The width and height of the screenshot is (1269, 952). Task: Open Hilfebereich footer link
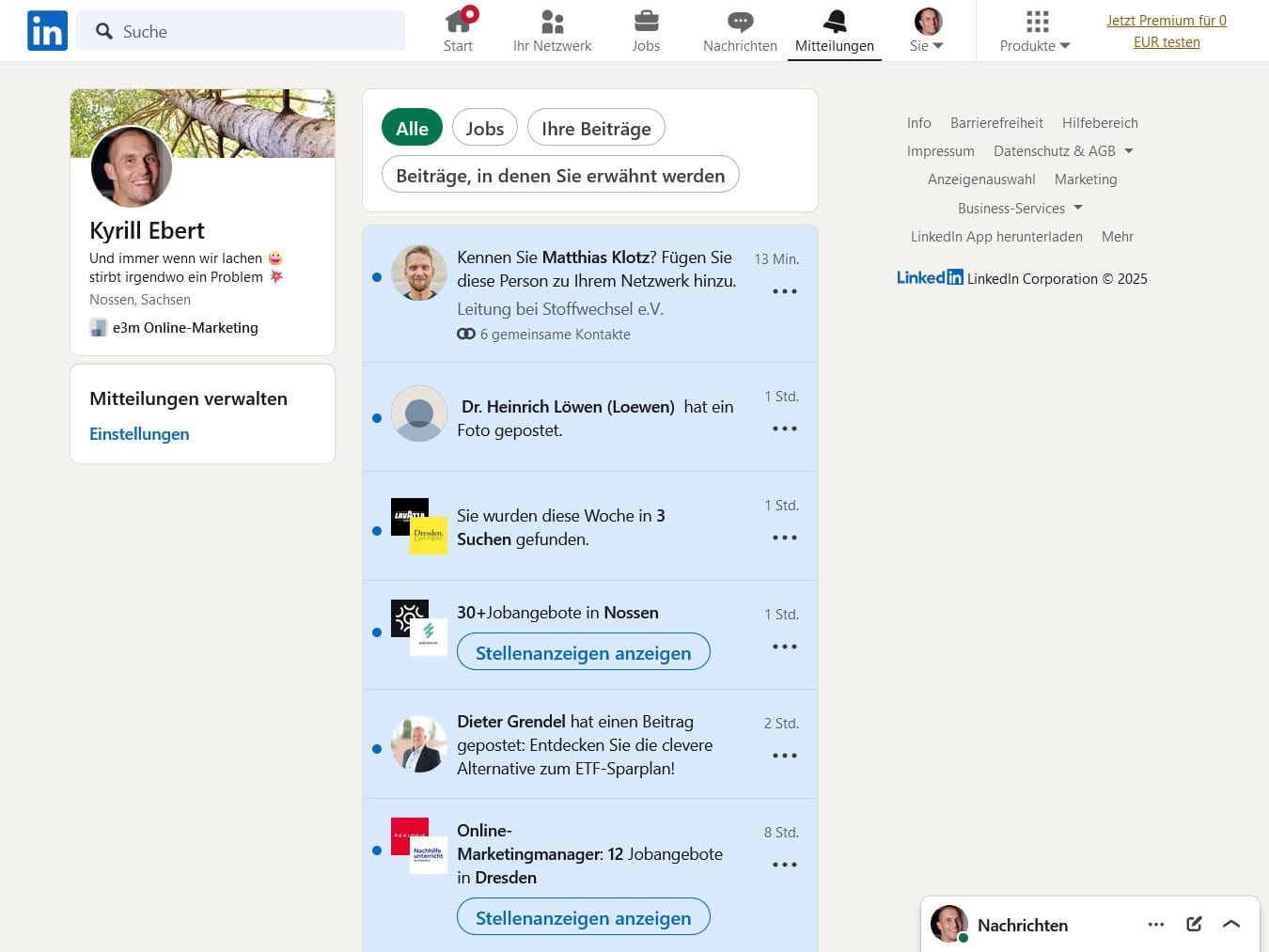coord(1100,123)
